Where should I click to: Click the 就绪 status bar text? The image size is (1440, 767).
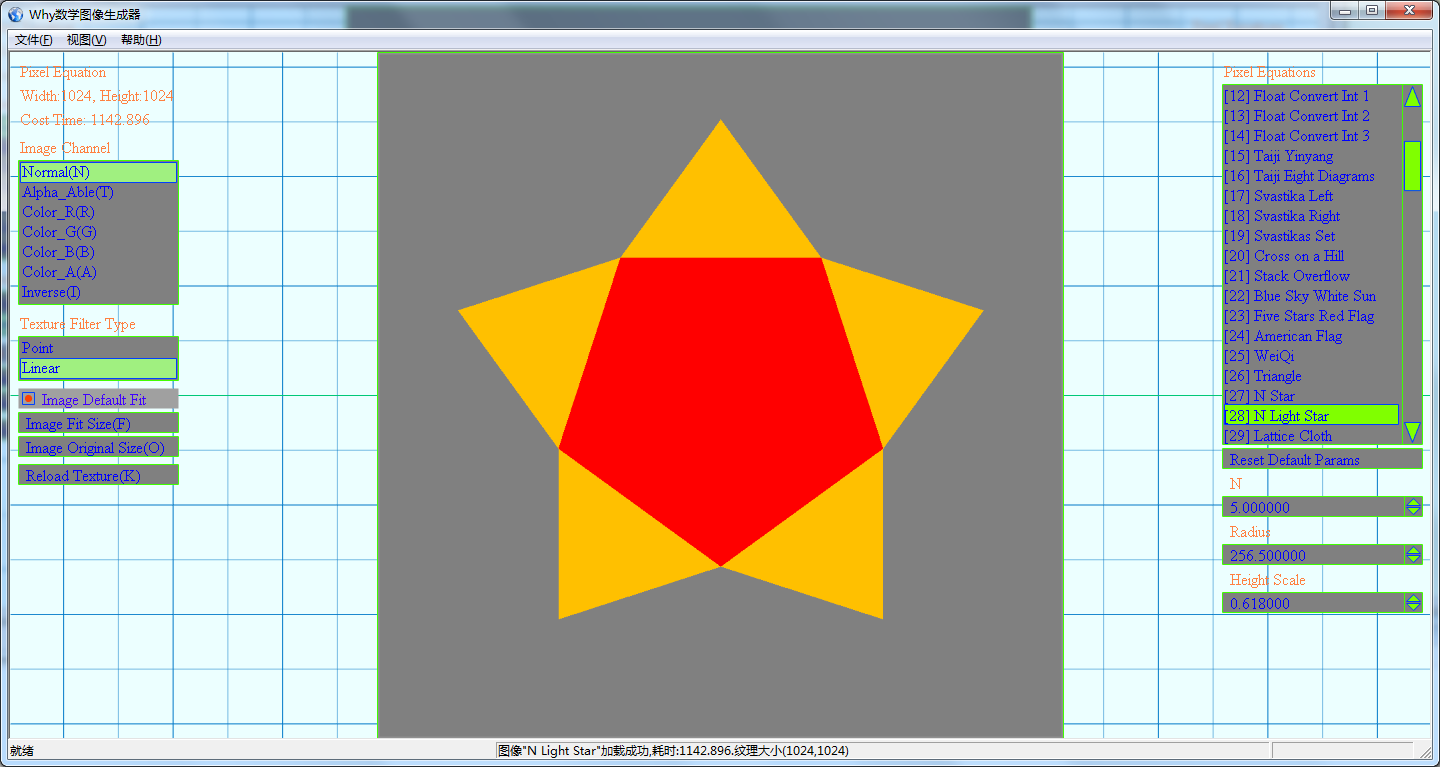tap(21, 750)
